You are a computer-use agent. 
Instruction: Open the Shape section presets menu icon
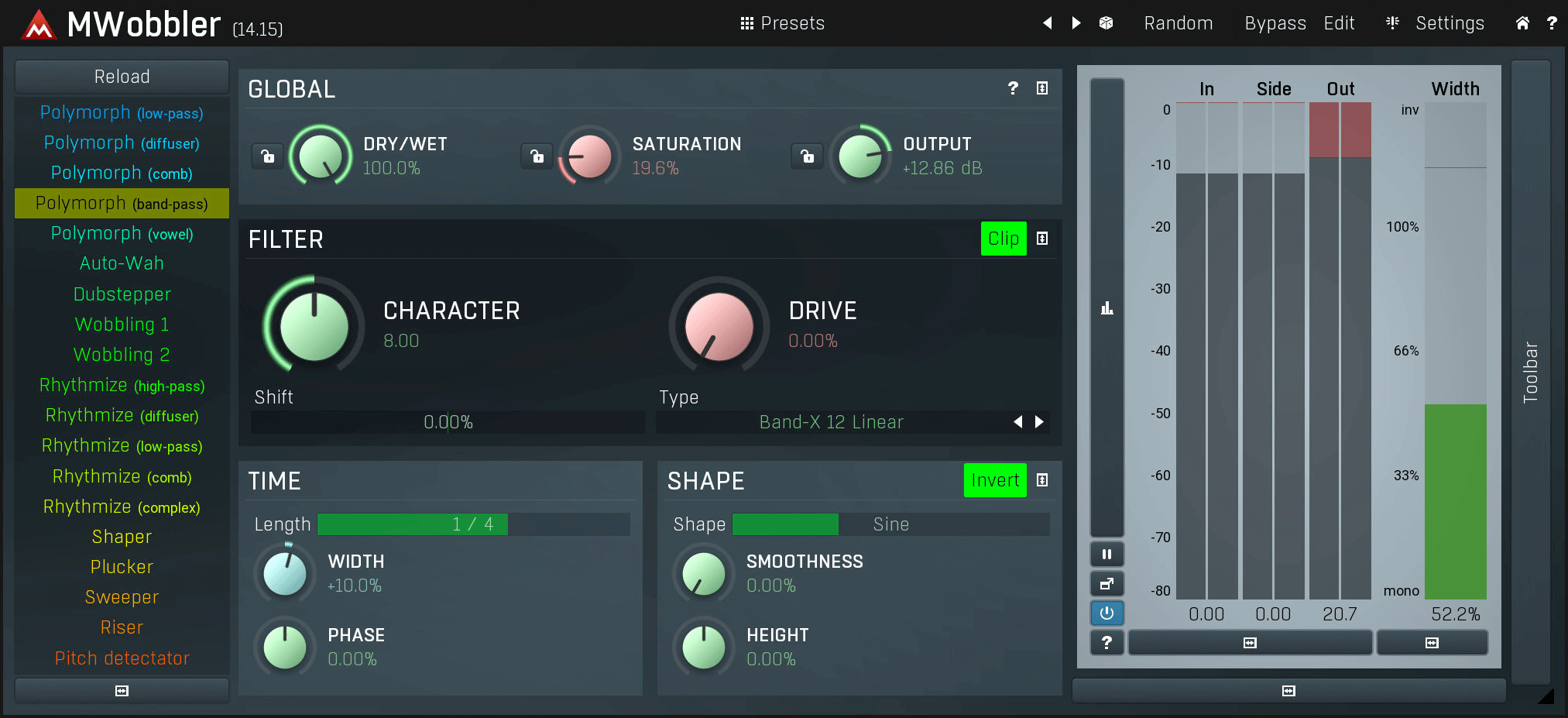tap(1042, 480)
